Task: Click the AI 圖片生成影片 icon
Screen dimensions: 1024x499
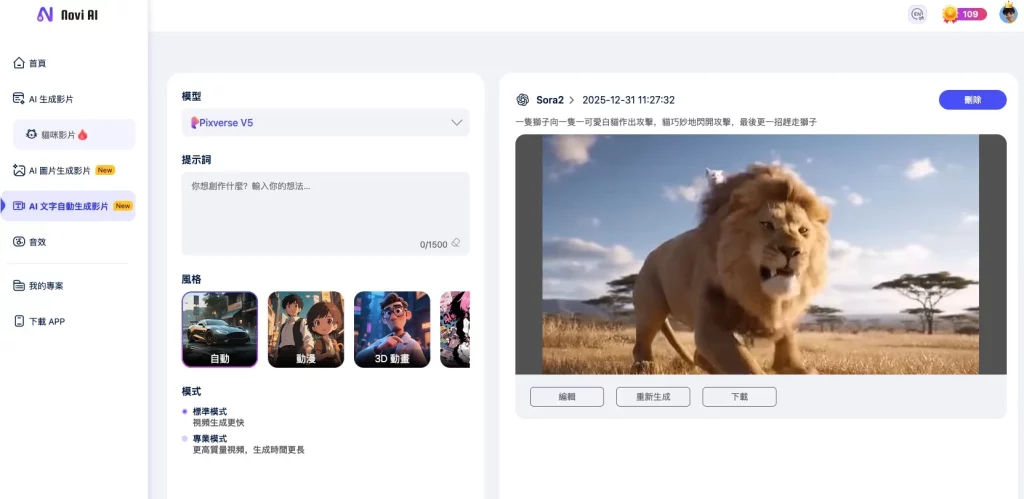Action: pyautogui.click(x=19, y=170)
